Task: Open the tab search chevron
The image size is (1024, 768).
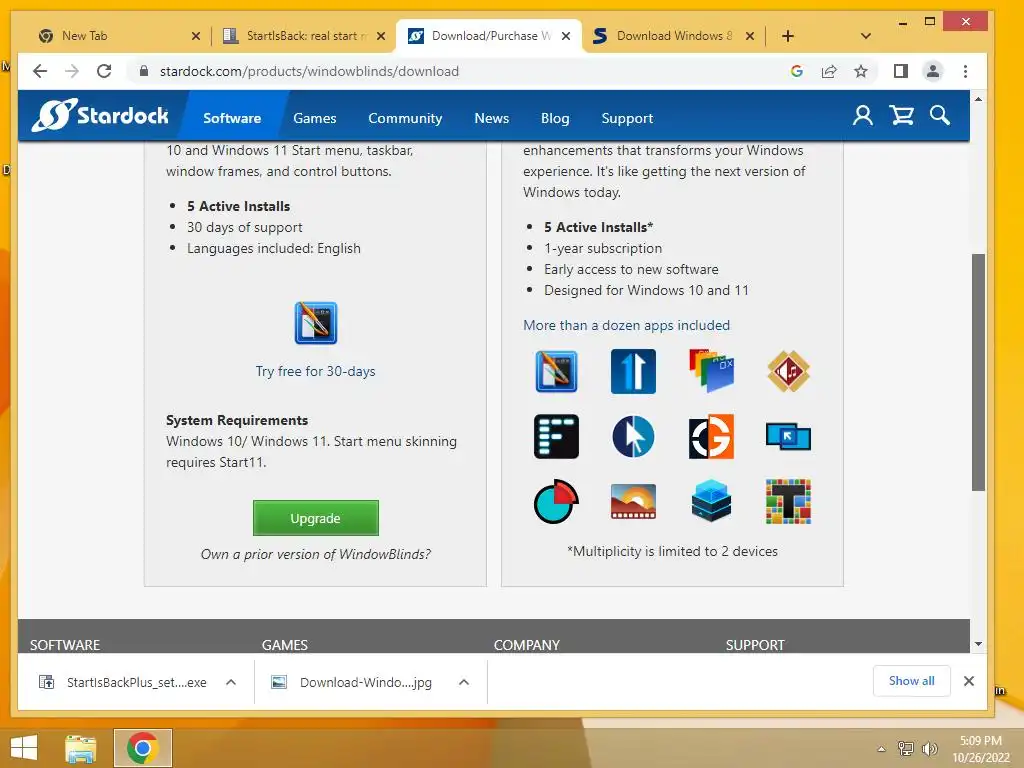Action: [x=865, y=36]
